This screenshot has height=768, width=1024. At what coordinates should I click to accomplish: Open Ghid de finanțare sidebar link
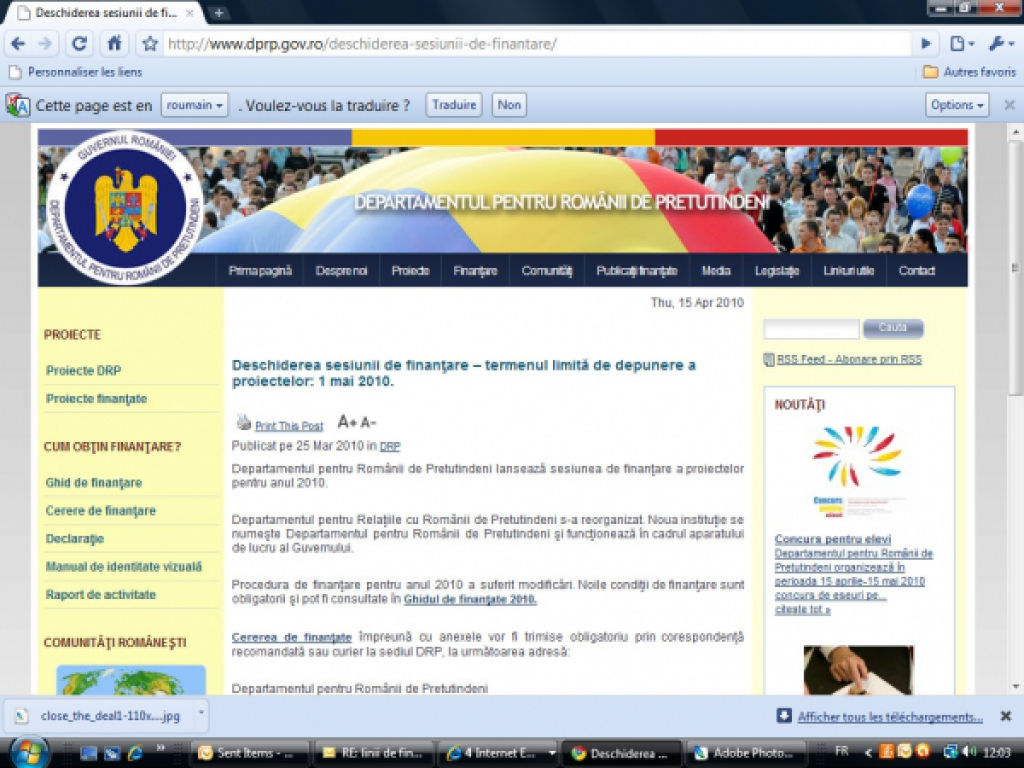pyautogui.click(x=94, y=483)
